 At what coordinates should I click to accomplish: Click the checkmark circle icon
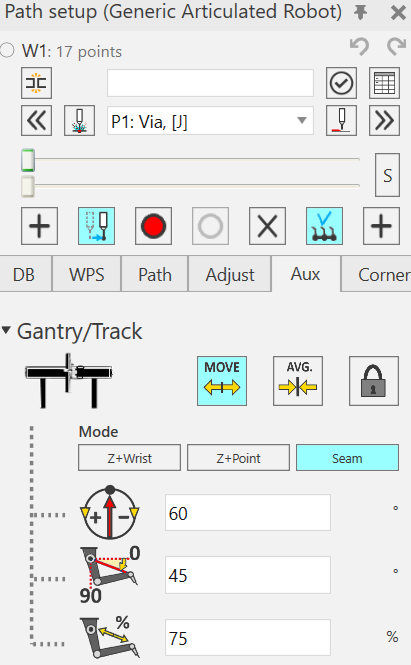click(x=341, y=83)
